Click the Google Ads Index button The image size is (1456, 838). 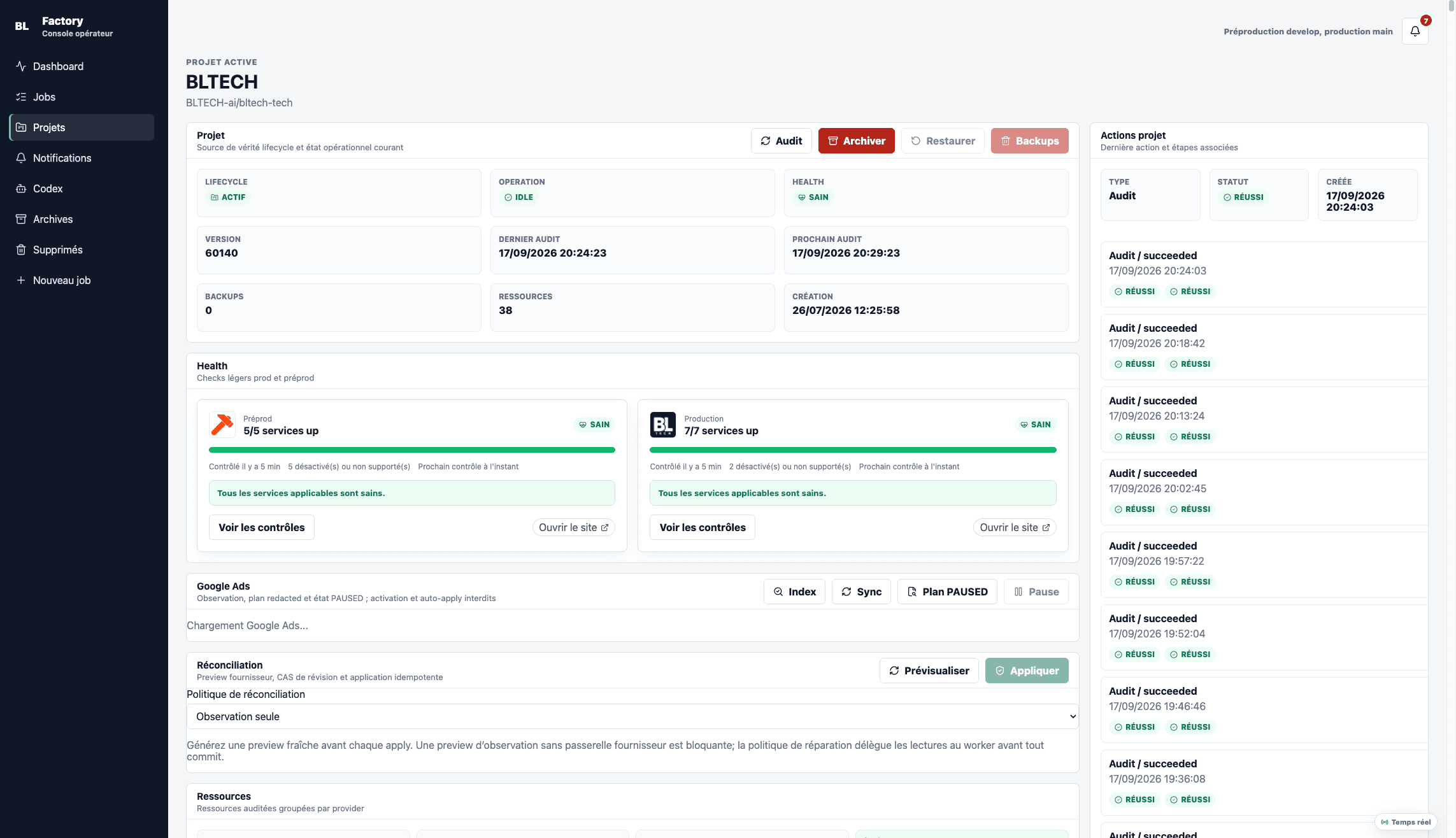(x=794, y=592)
